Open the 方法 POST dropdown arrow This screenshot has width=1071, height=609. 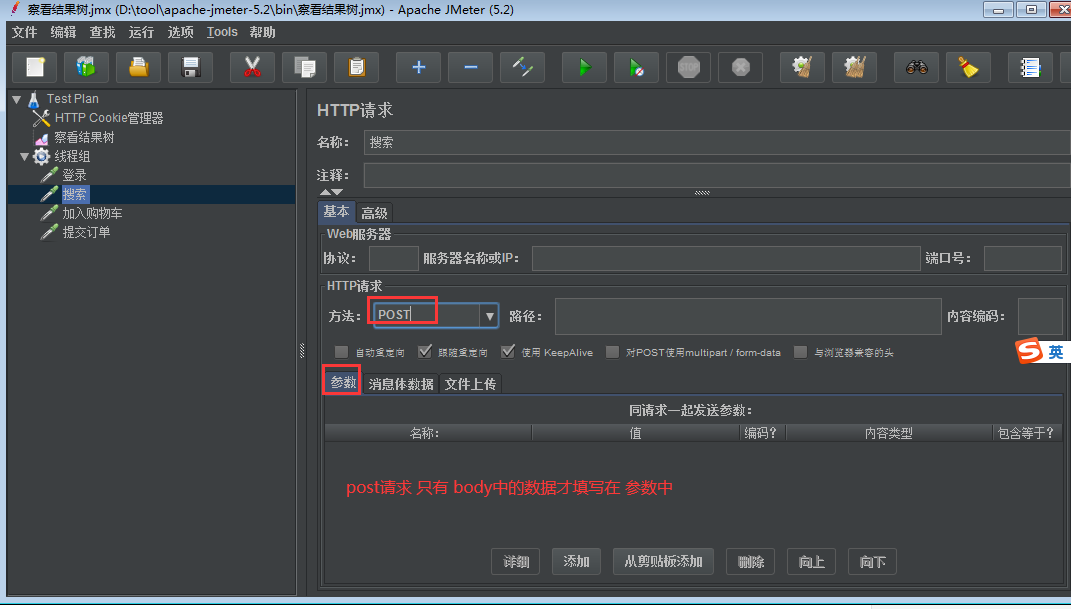coord(489,316)
